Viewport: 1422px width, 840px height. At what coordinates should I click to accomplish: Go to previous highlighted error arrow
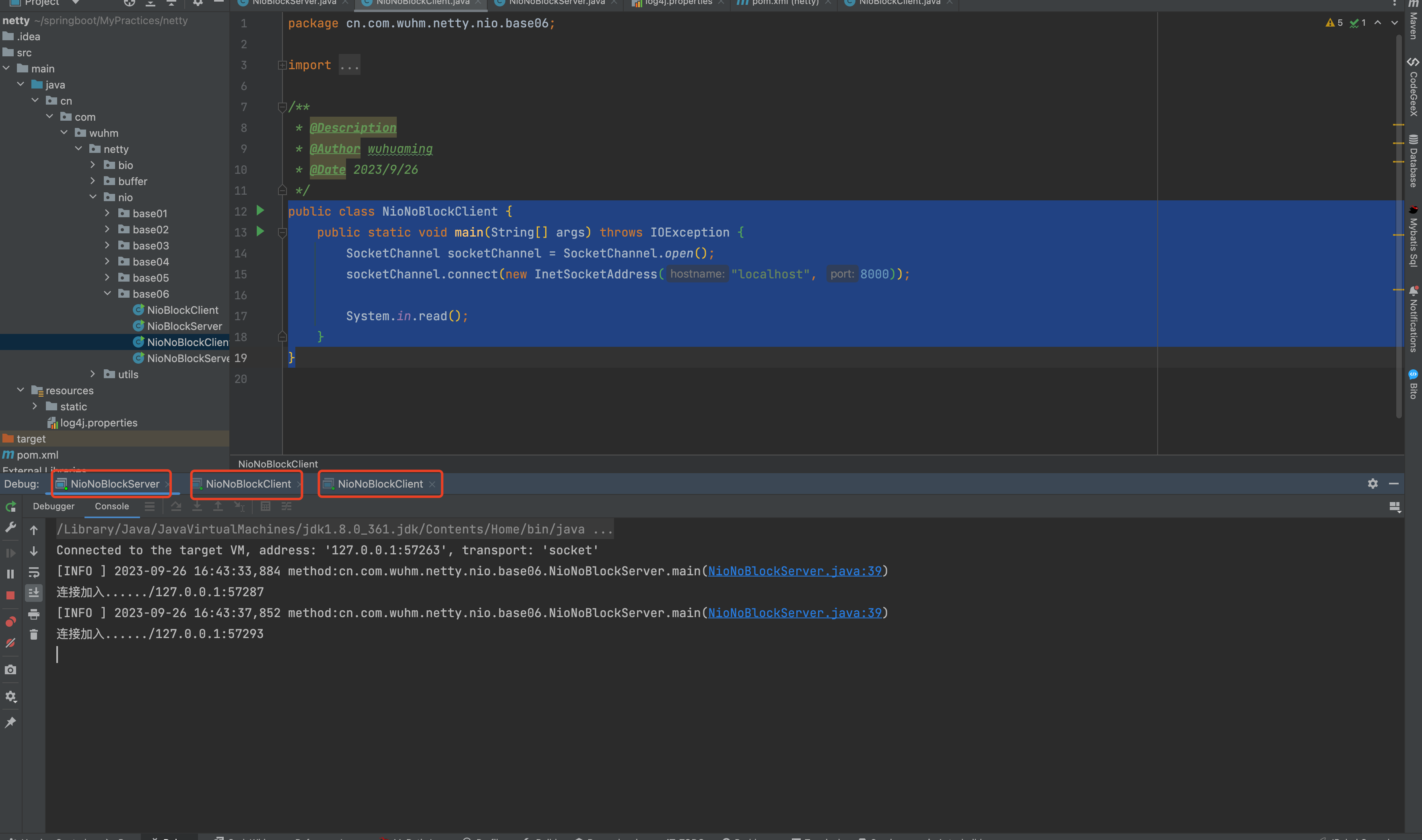(1378, 23)
